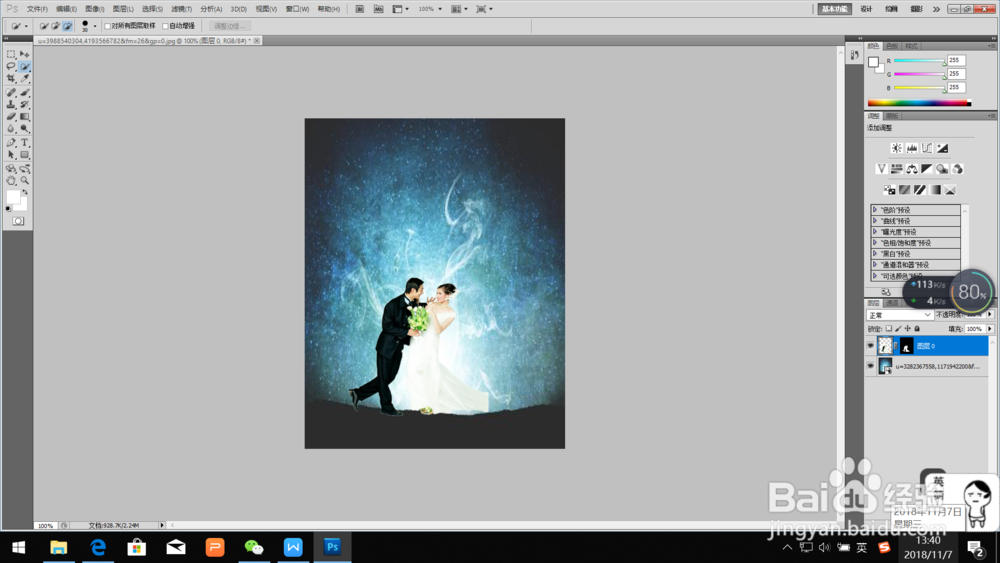Expand the "色阶"预设 presets group
The width and height of the screenshot is (1000, 563).
tap(875, 210)
